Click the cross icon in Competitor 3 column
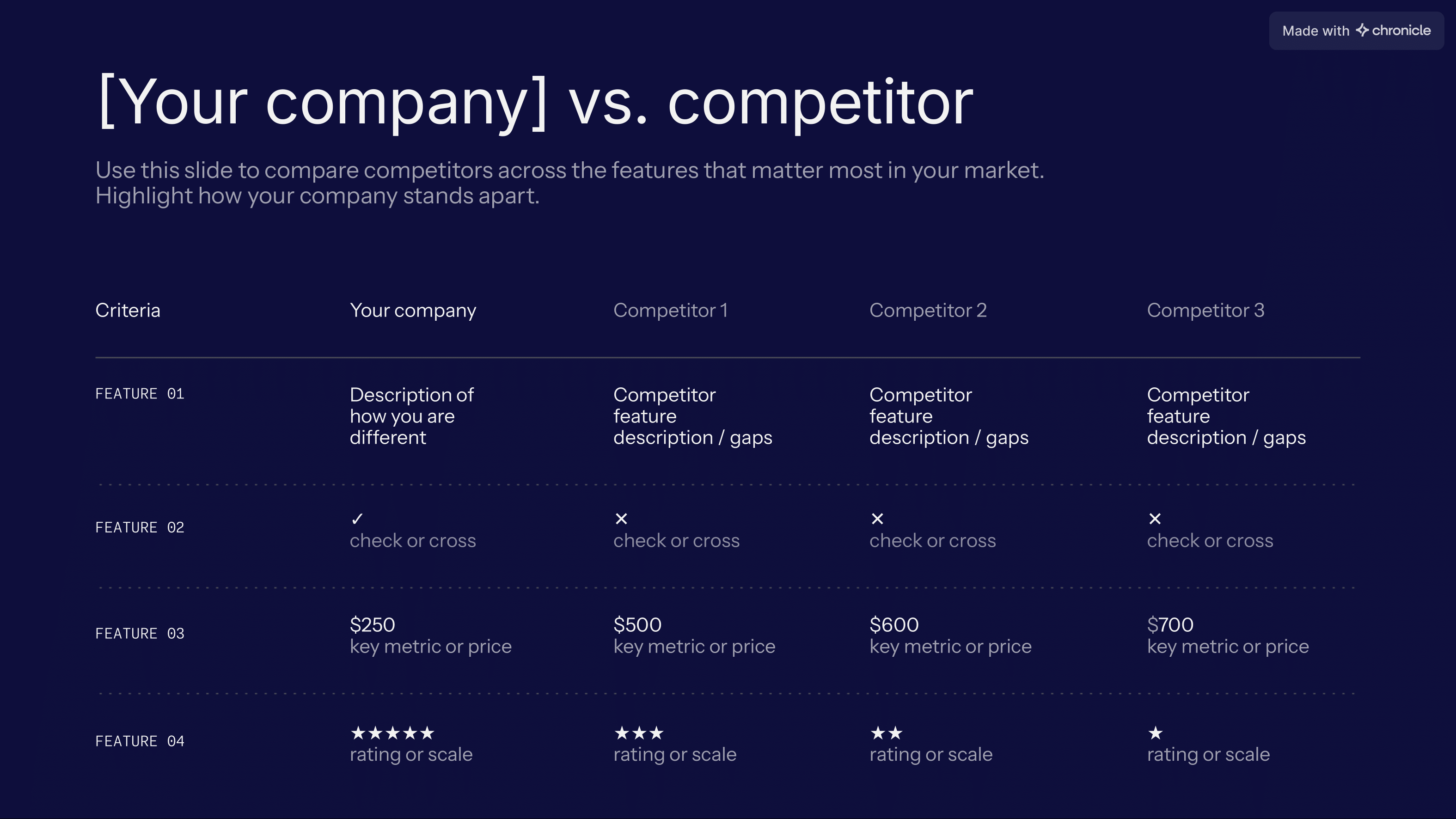 click(1155, 518)
